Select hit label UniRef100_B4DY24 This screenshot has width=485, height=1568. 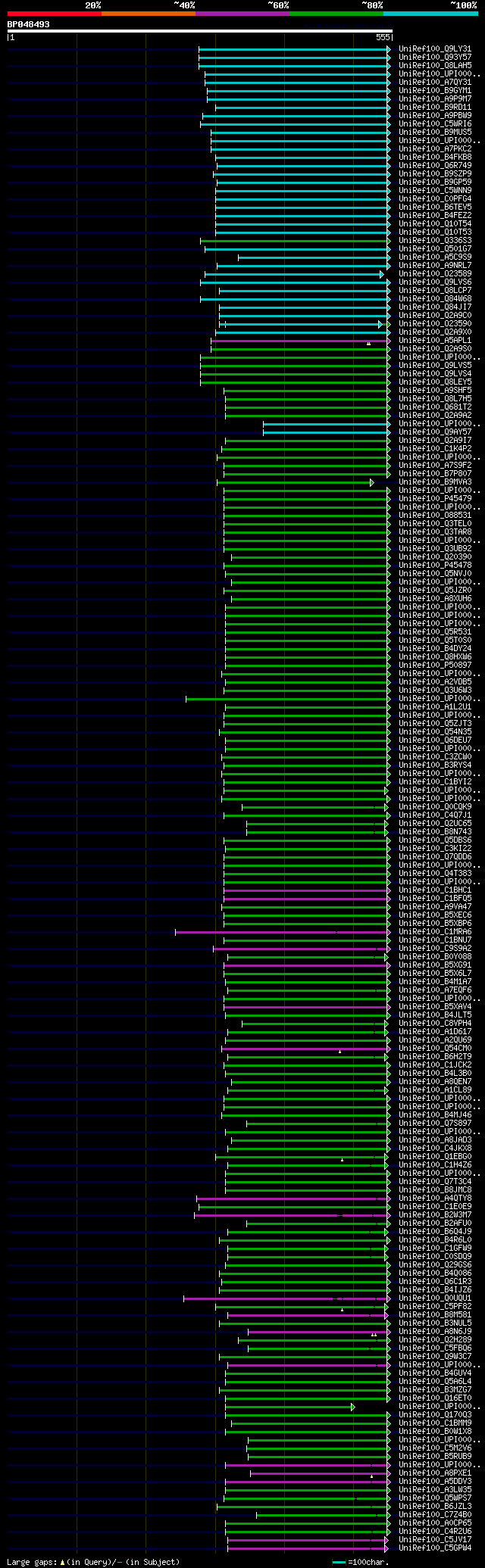(436, 649)
